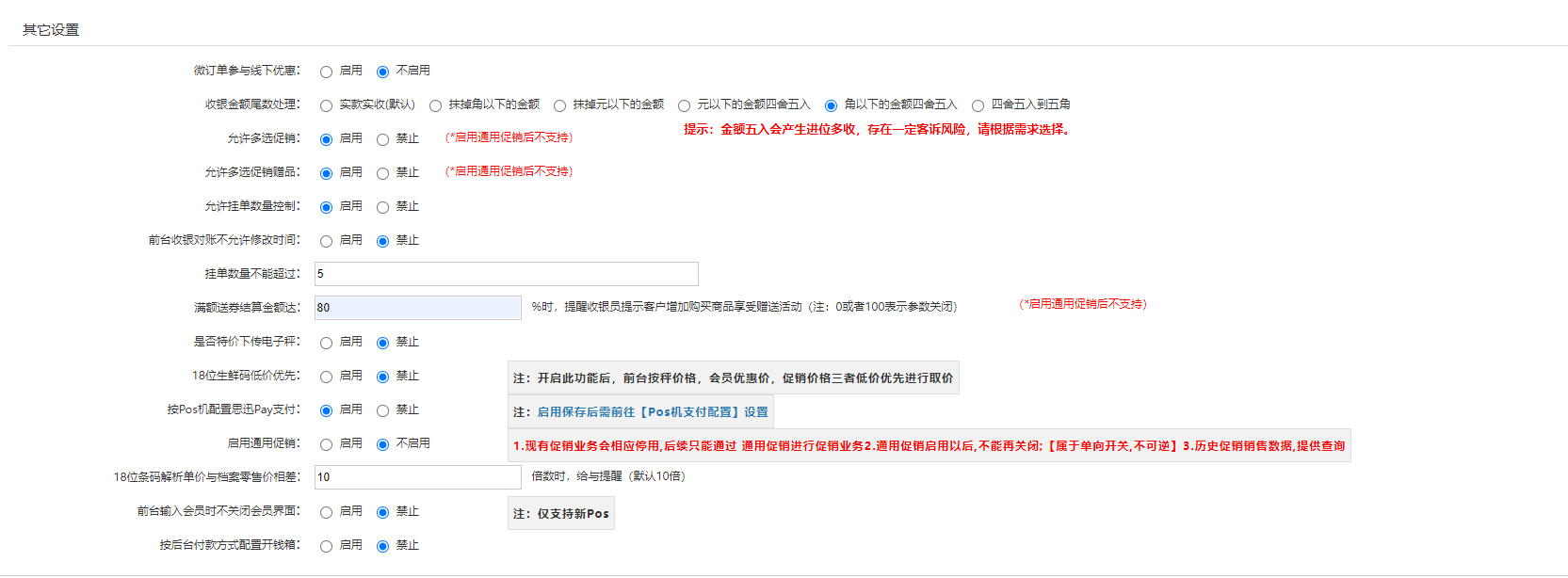Enable 18位生鲜码低价优先

point(326,377)
